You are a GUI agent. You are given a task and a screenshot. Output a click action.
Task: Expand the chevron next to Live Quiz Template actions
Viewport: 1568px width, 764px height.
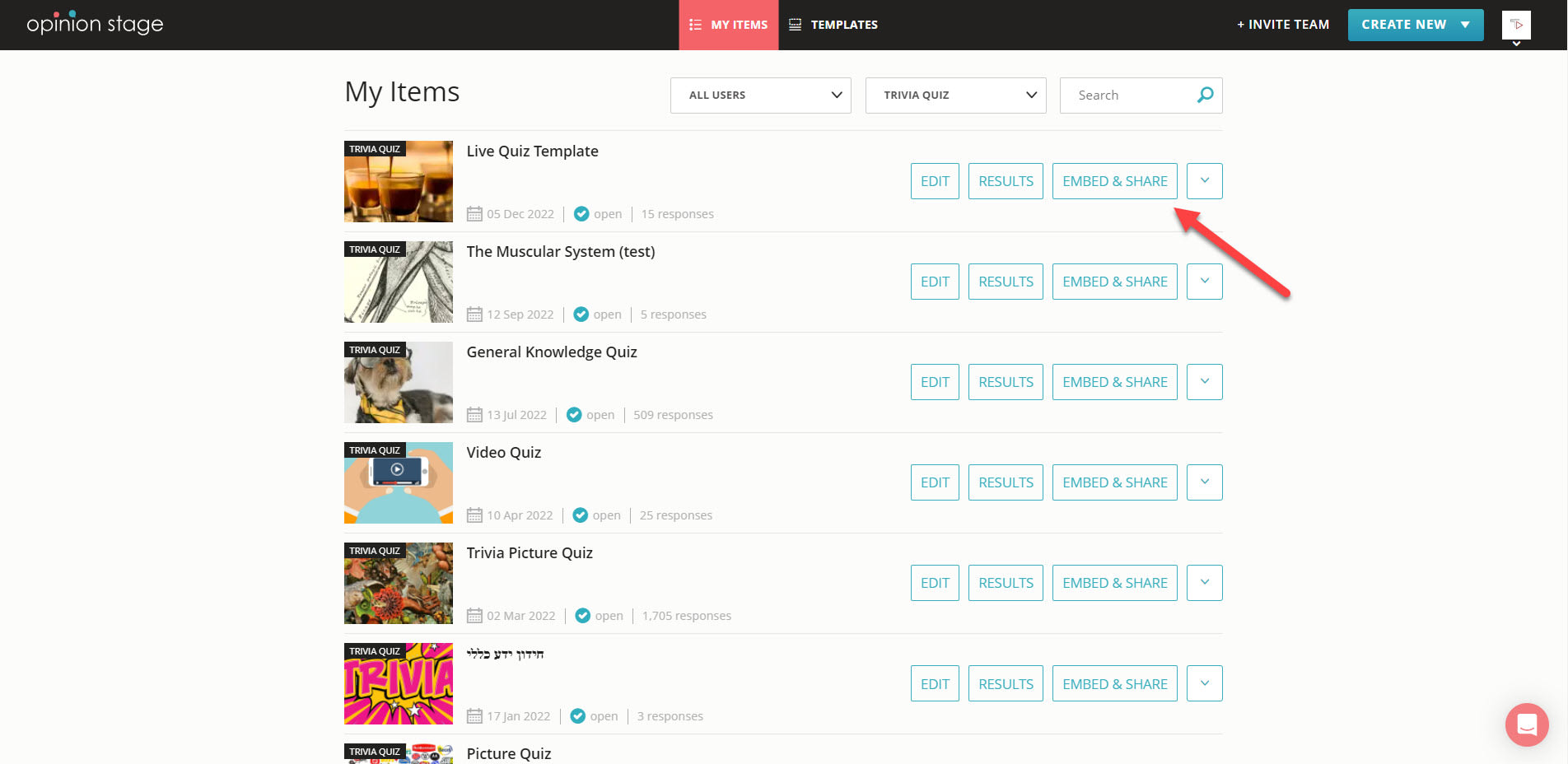pos(1204,180)
